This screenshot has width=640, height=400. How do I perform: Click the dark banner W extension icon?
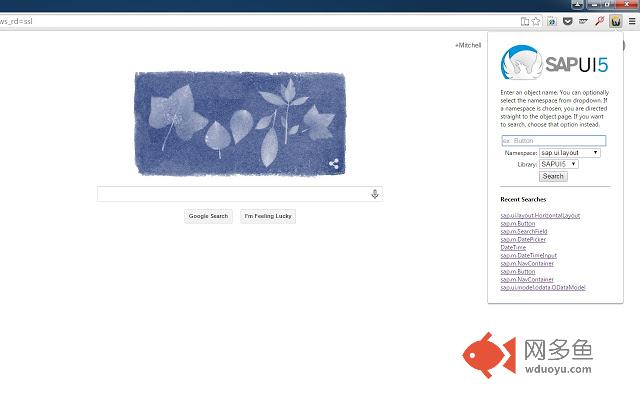tap(583, 21)
